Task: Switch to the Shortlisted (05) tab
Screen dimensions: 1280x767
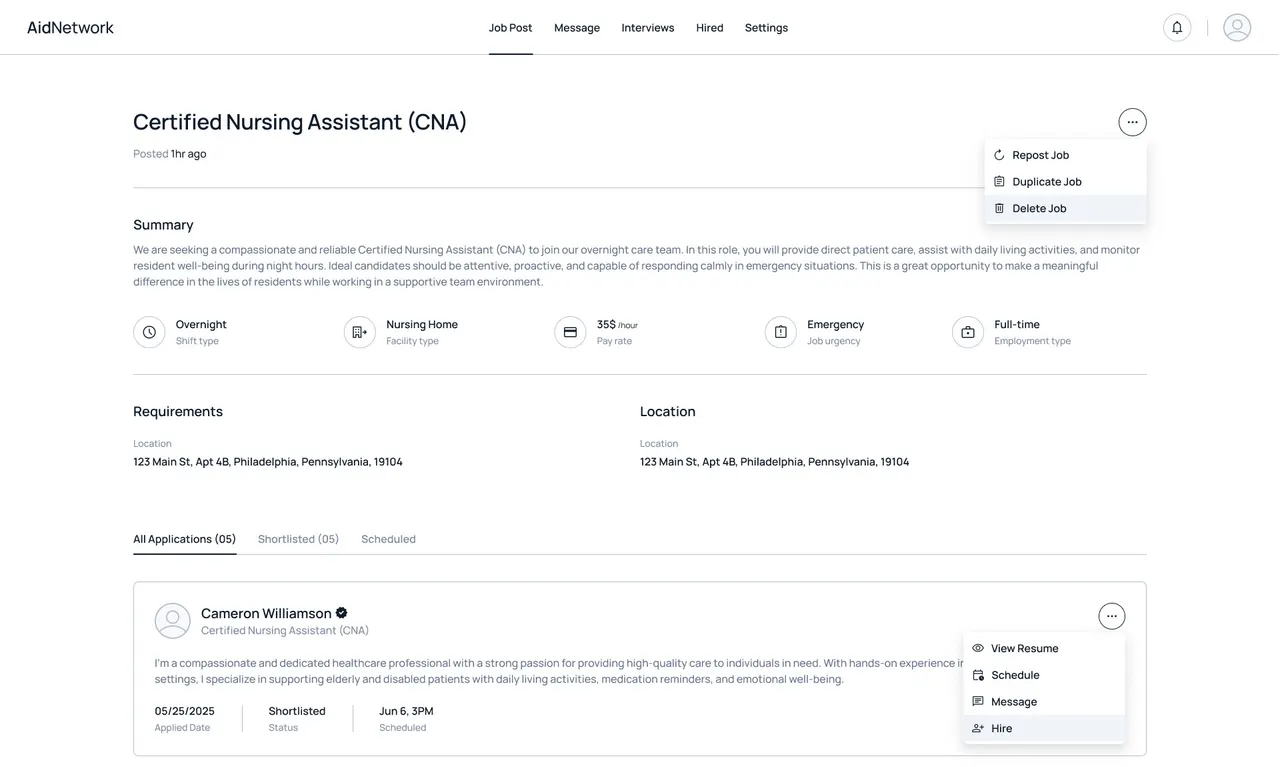Action: (x=298, y=539)
